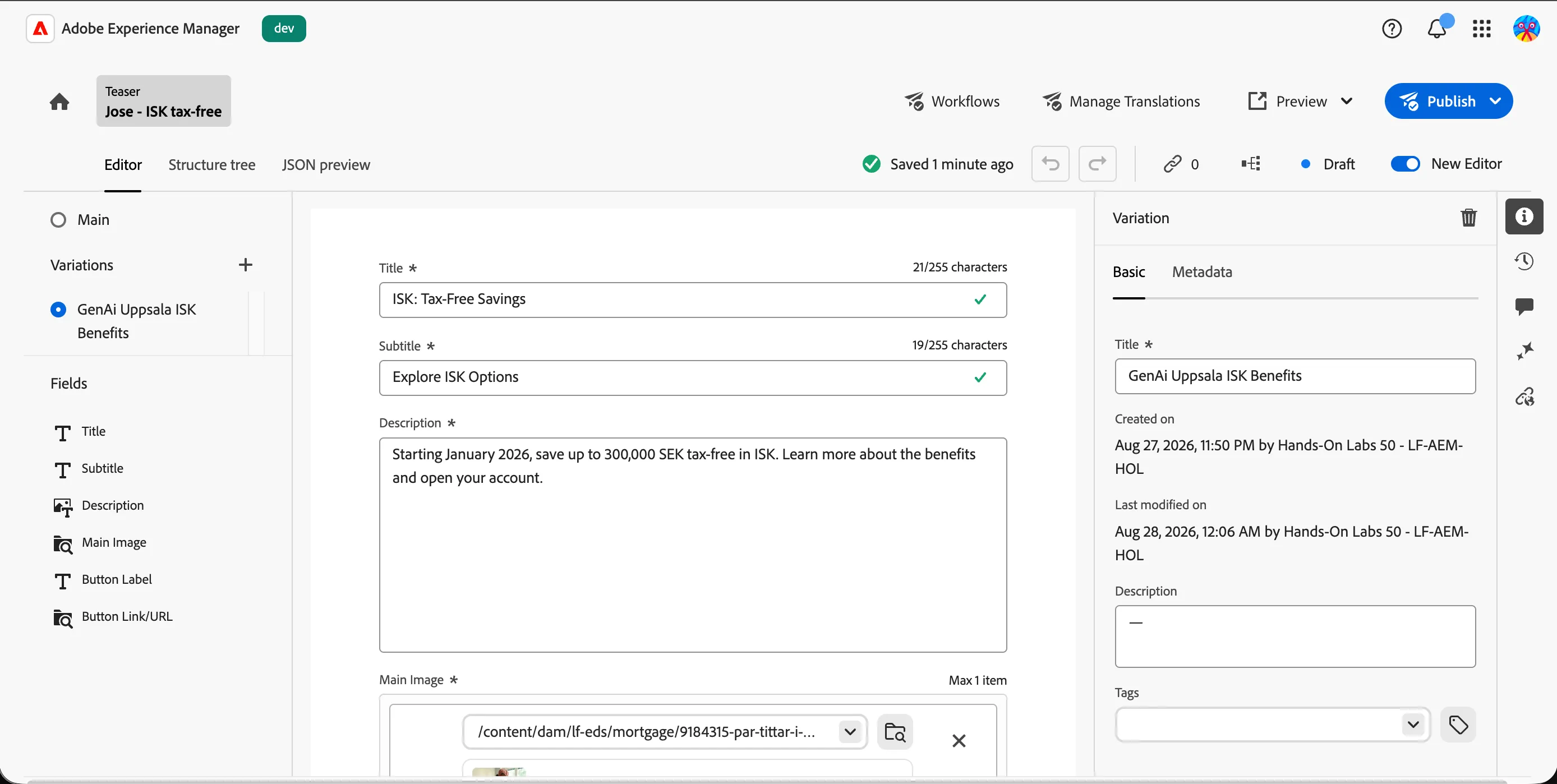Screen dimensions: 1557x784
Task: Switch to the Structure tree tab
Action: click(211, 164)
